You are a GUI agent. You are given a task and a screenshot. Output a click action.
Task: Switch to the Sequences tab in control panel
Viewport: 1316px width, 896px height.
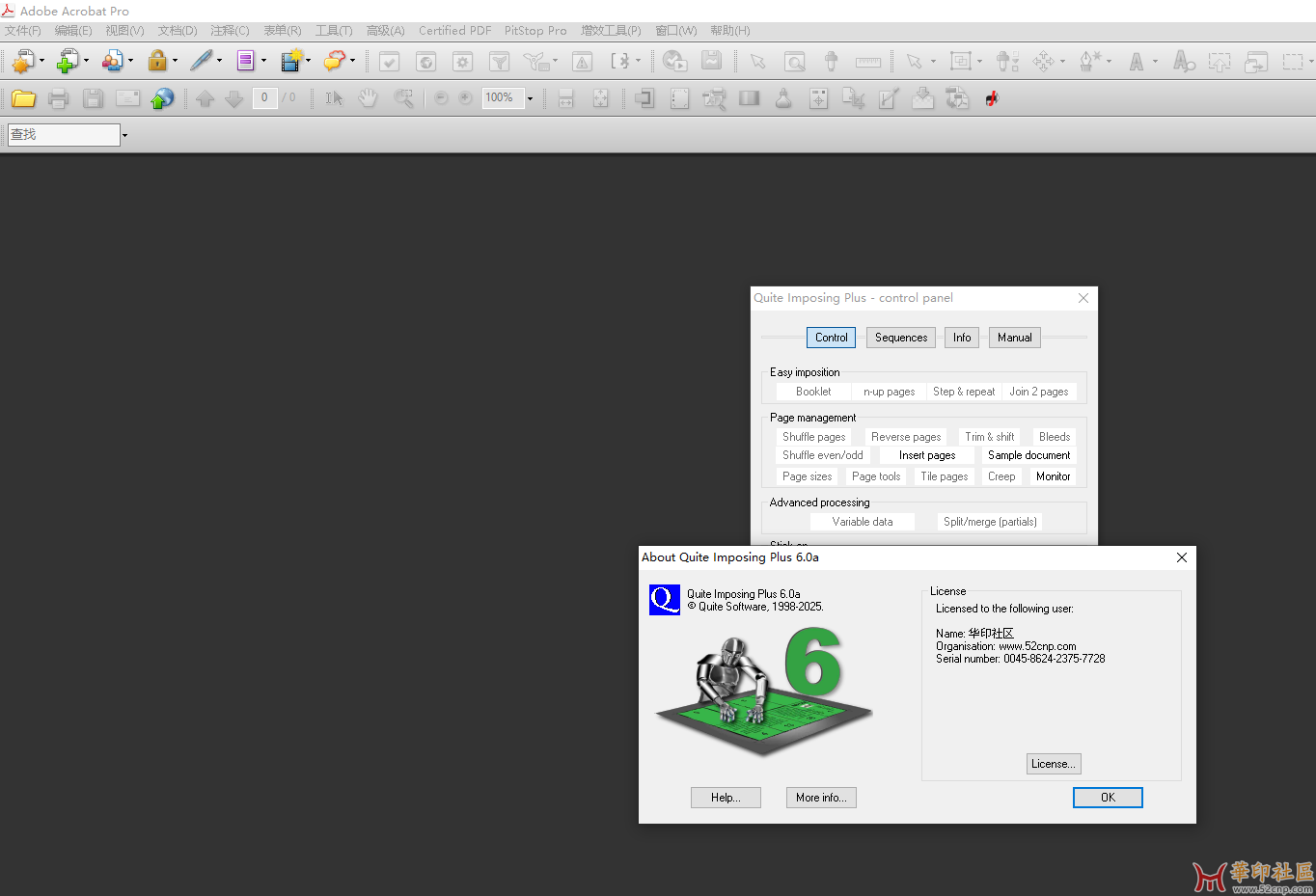(900, 338)
